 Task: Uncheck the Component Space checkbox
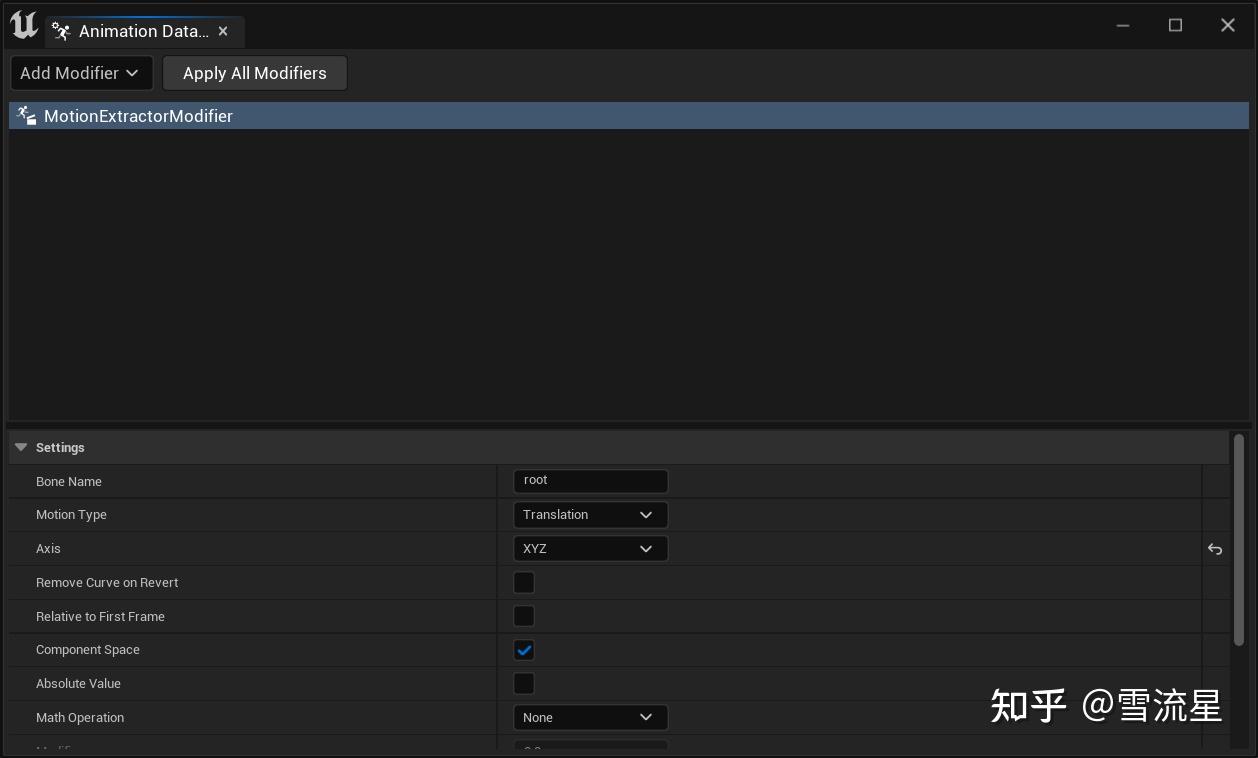pos(524,650)
